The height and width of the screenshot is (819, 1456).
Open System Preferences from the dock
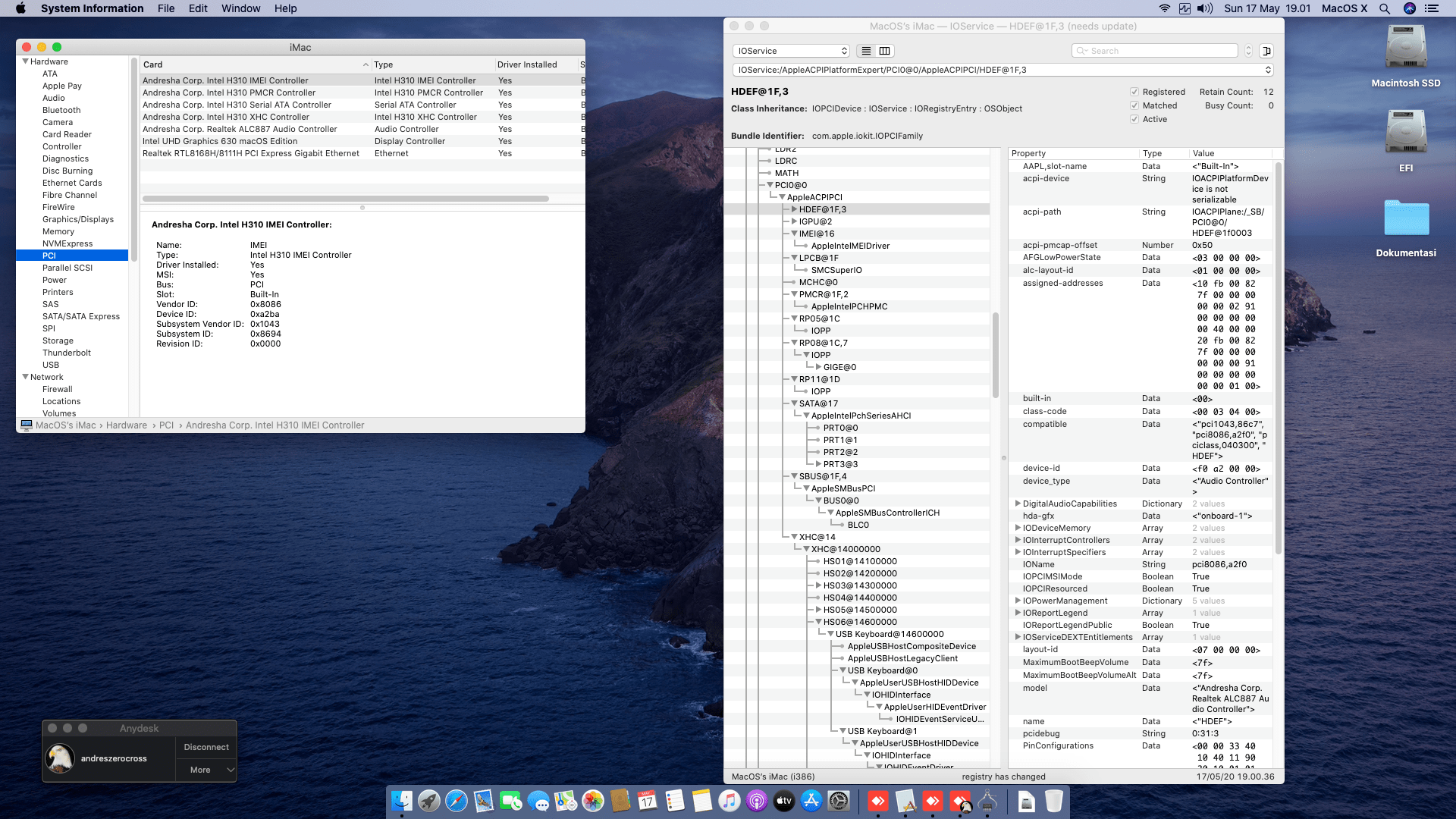(x=839, y=801)
